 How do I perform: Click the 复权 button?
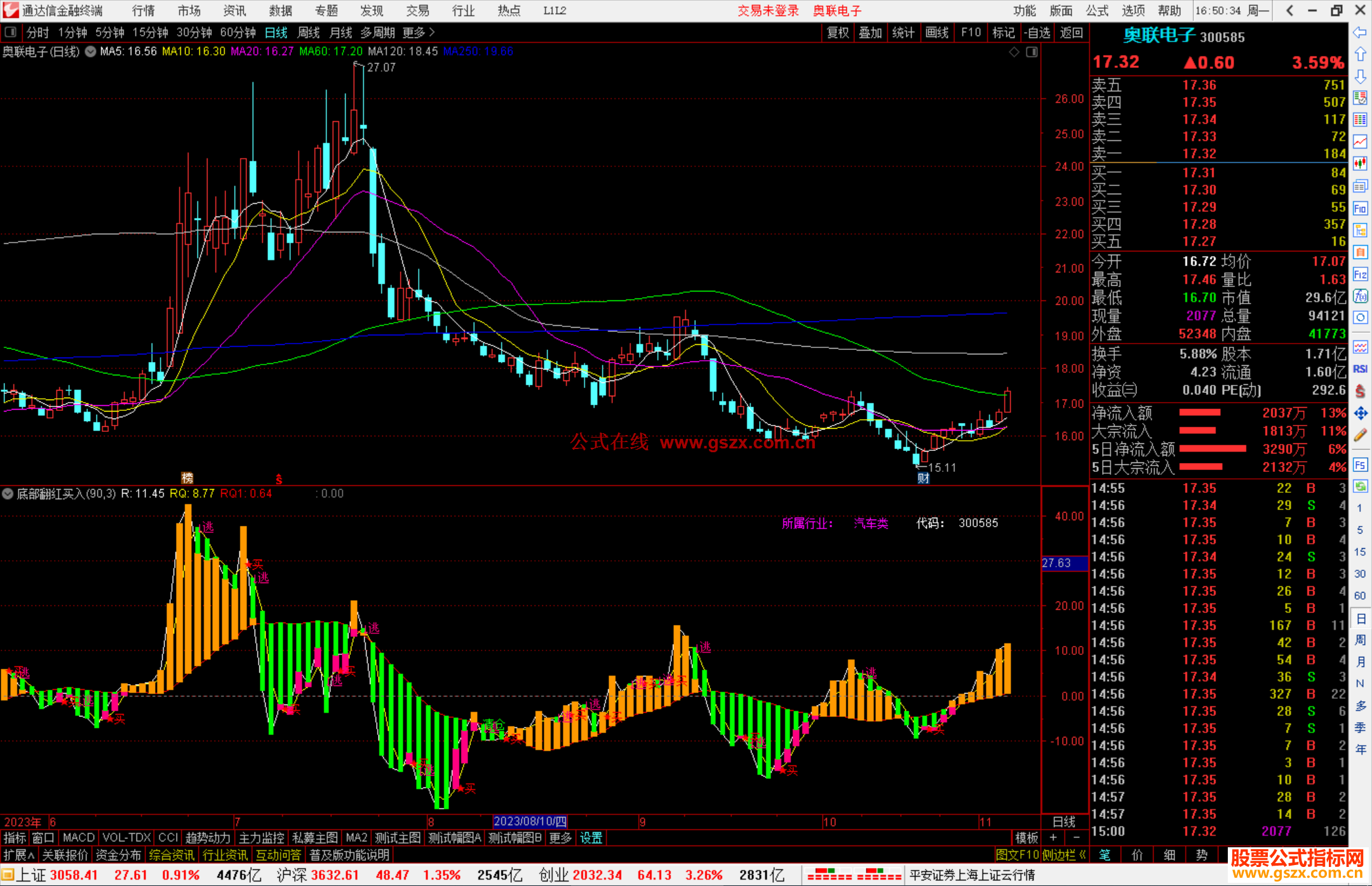coord(837,32)
